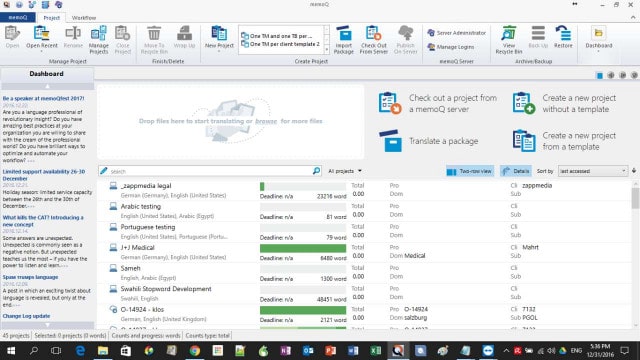The width and height of the screenshot is (640, 360).
Task: Select the Sameh project
Action: [x=130, y=268]
